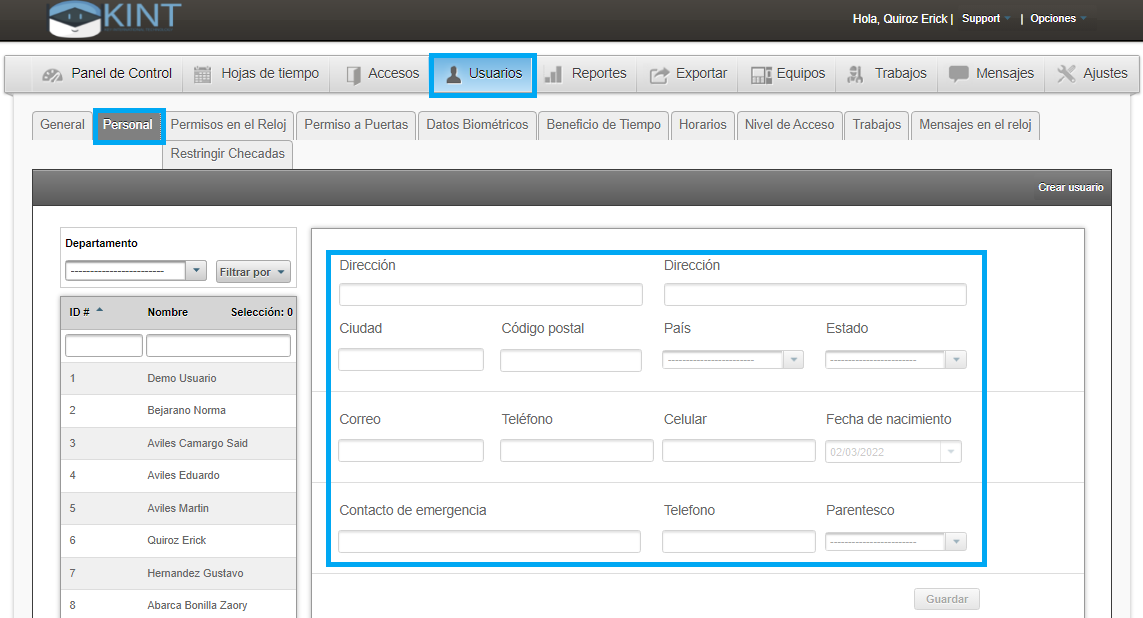1143x618 pixels.
Task: Select the Exportar arrow icon
Action: pos(660,75)
